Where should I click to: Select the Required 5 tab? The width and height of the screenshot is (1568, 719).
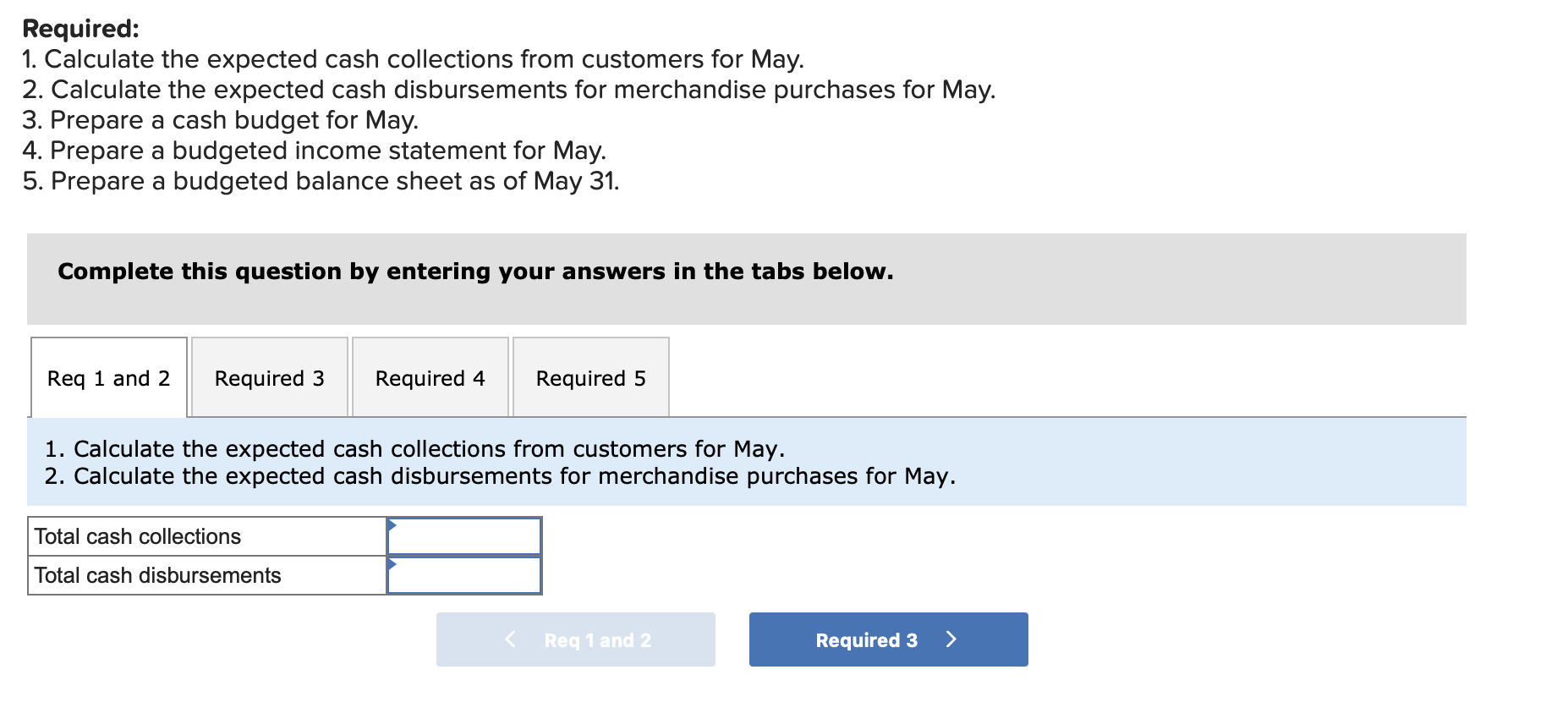tap(590, 378)
